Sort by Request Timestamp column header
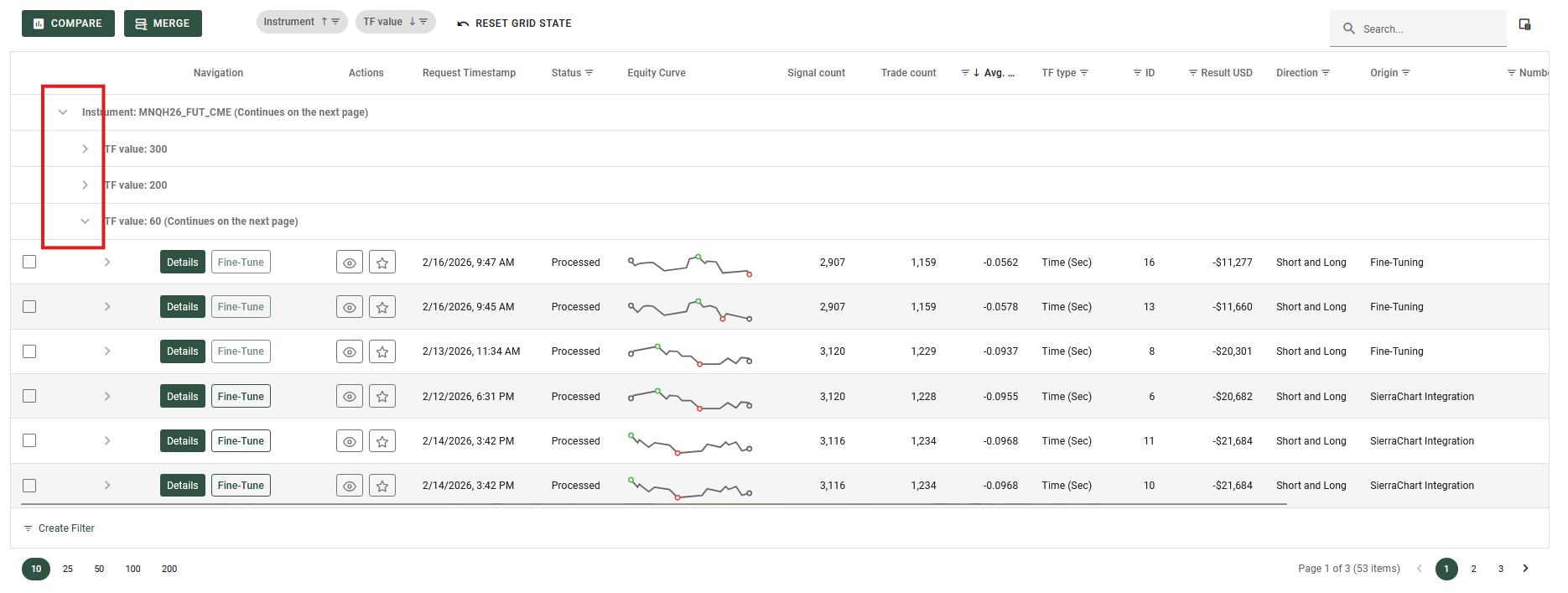The width and height of the screenshot is (1568, 593). coord(469,73)
